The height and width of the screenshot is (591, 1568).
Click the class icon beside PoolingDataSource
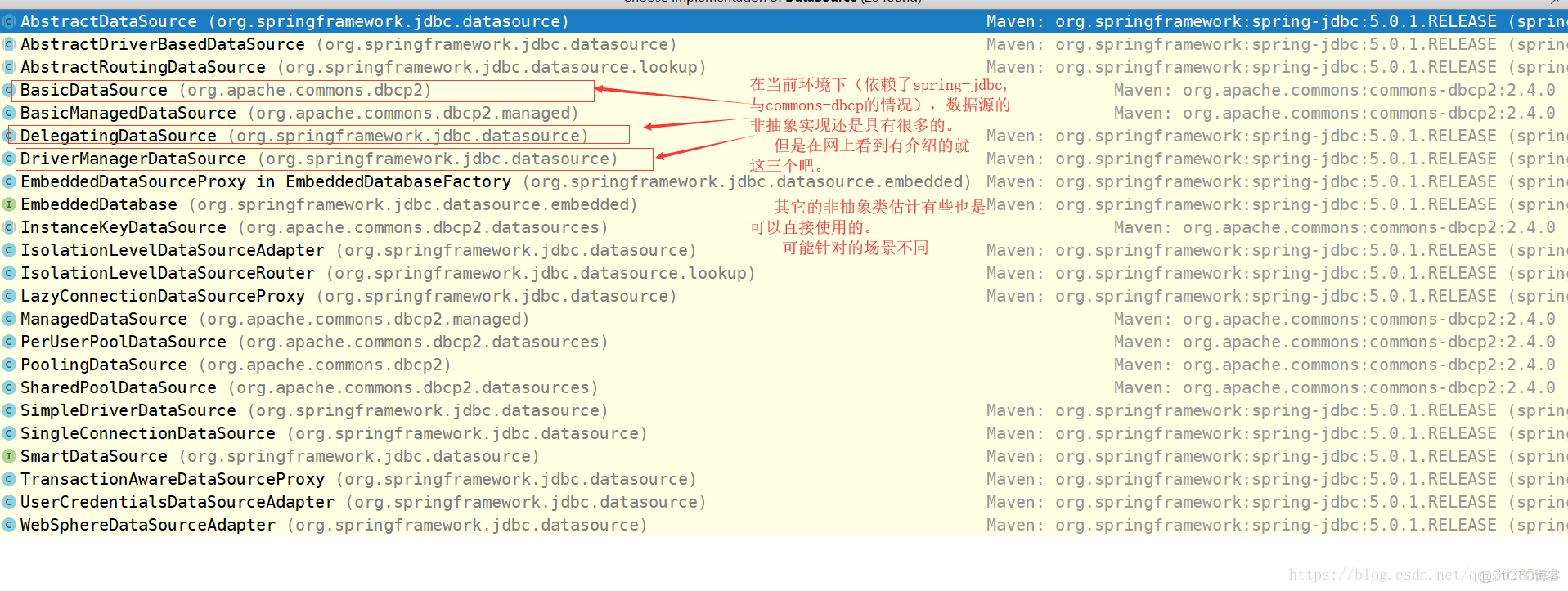8,365
